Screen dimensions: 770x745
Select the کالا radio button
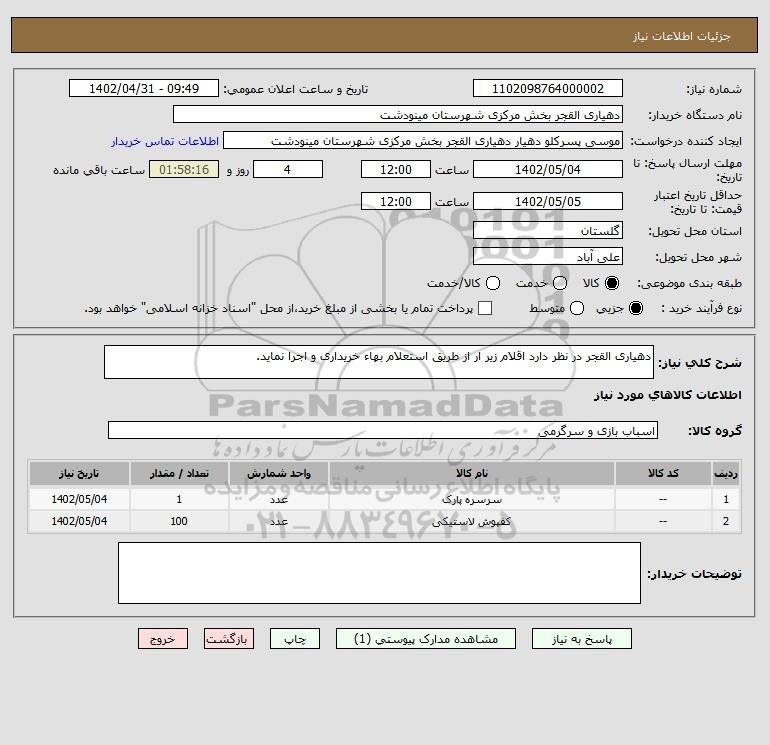pos(612,283)
